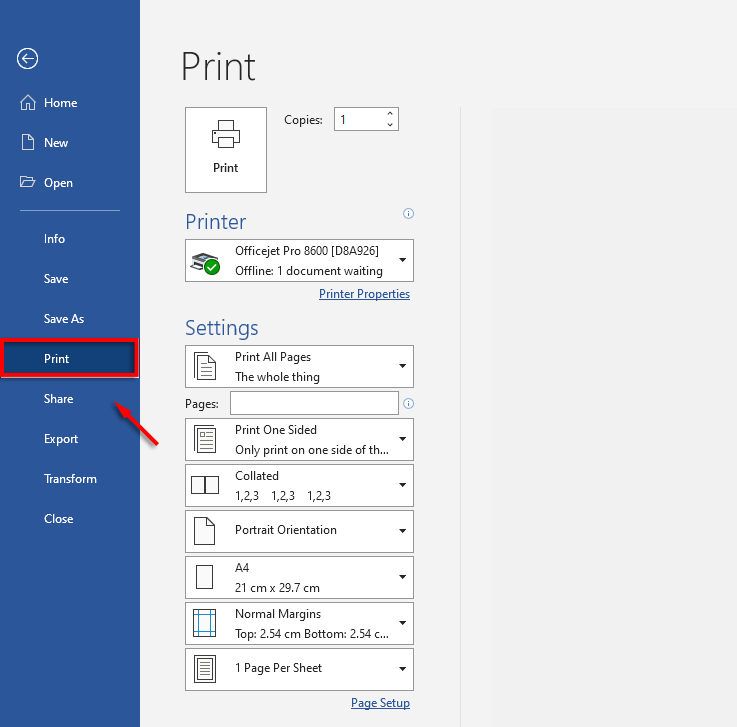This screenshot has height=727, width=737.
Task: Click the printer info icon
Action: [408, 213]
